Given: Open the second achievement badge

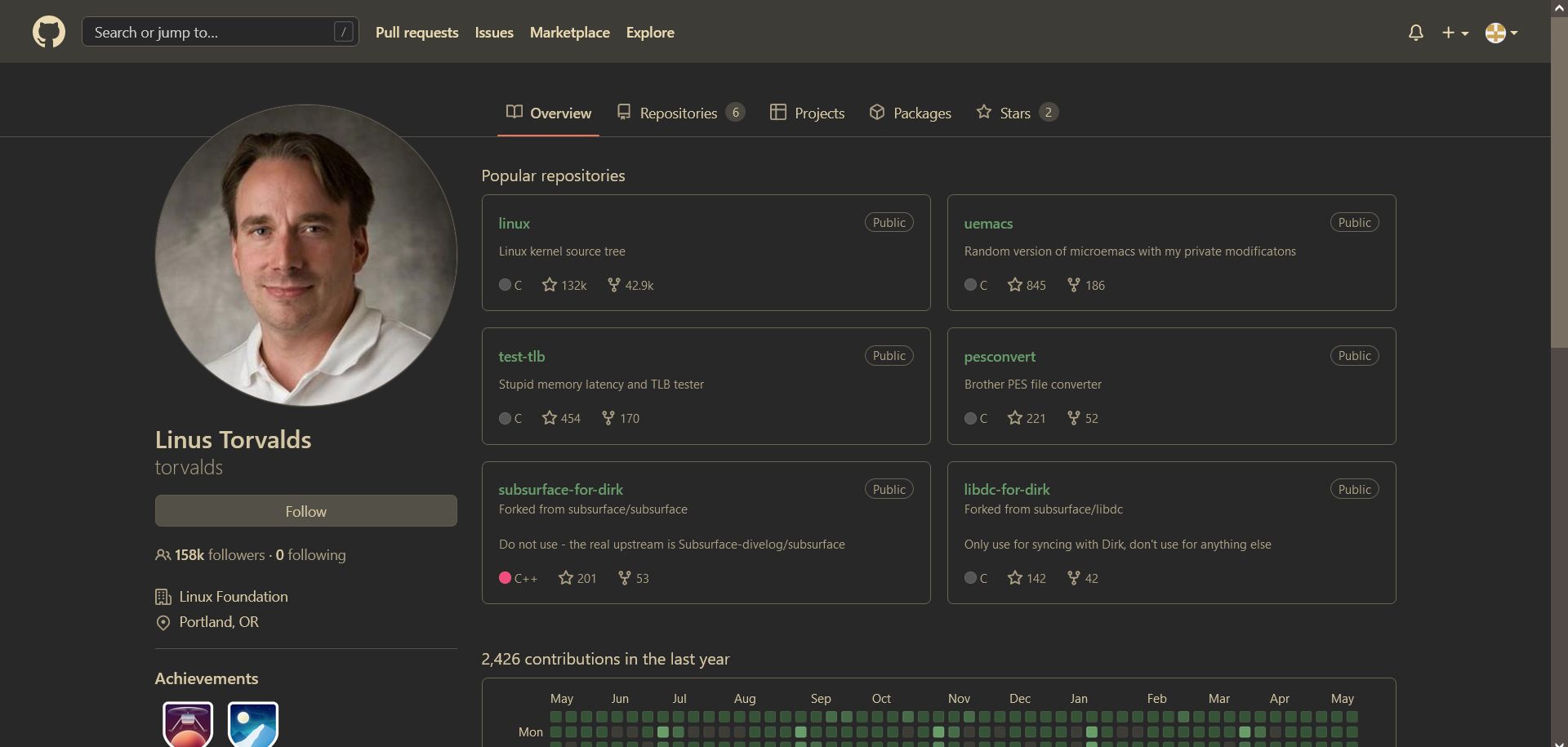Looking at the screenshot, I should [253, 724].
